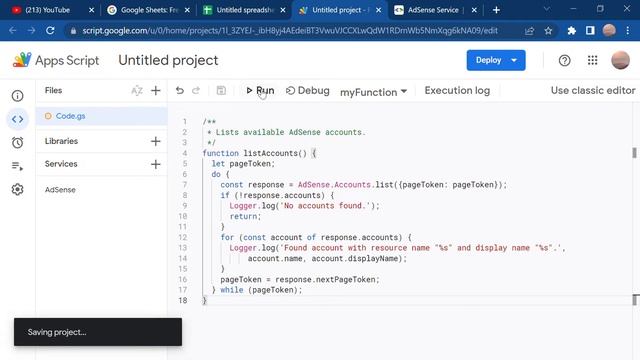Screen dimensions: 640x360
Task: Add a service with plus icon
Action: 156,164
